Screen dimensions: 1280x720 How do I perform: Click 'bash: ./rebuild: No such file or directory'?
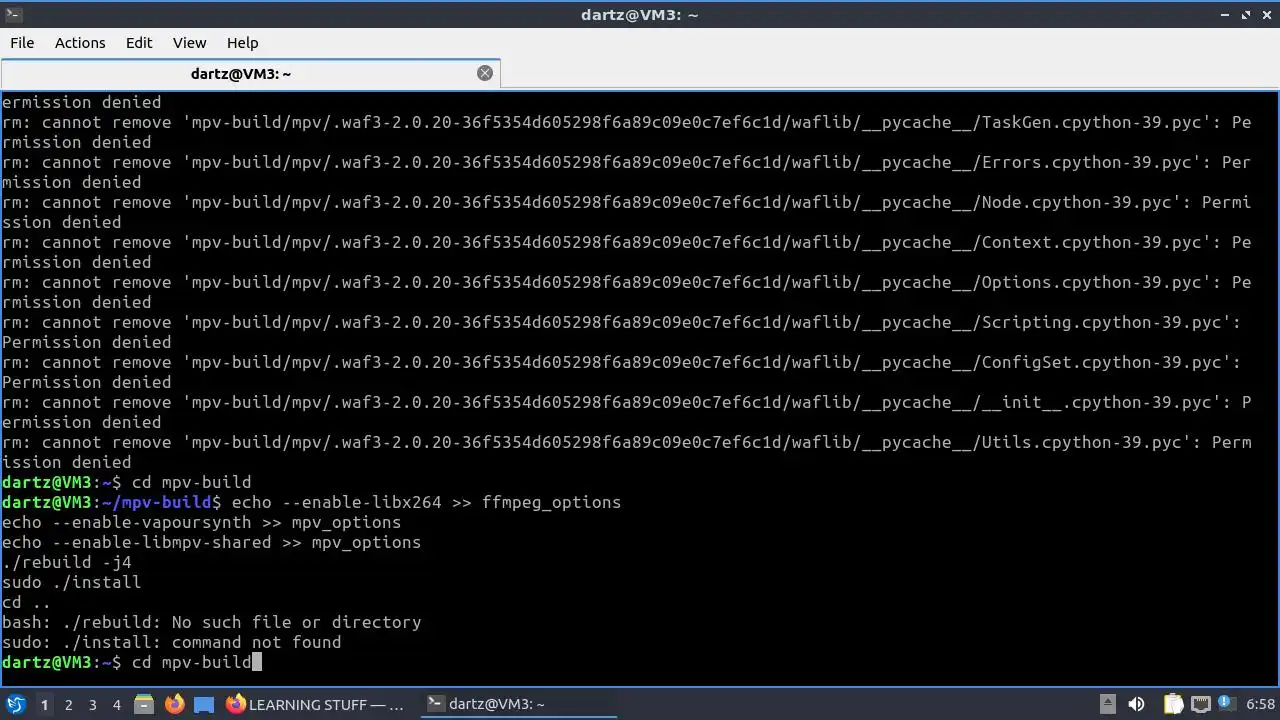(211, 622)
